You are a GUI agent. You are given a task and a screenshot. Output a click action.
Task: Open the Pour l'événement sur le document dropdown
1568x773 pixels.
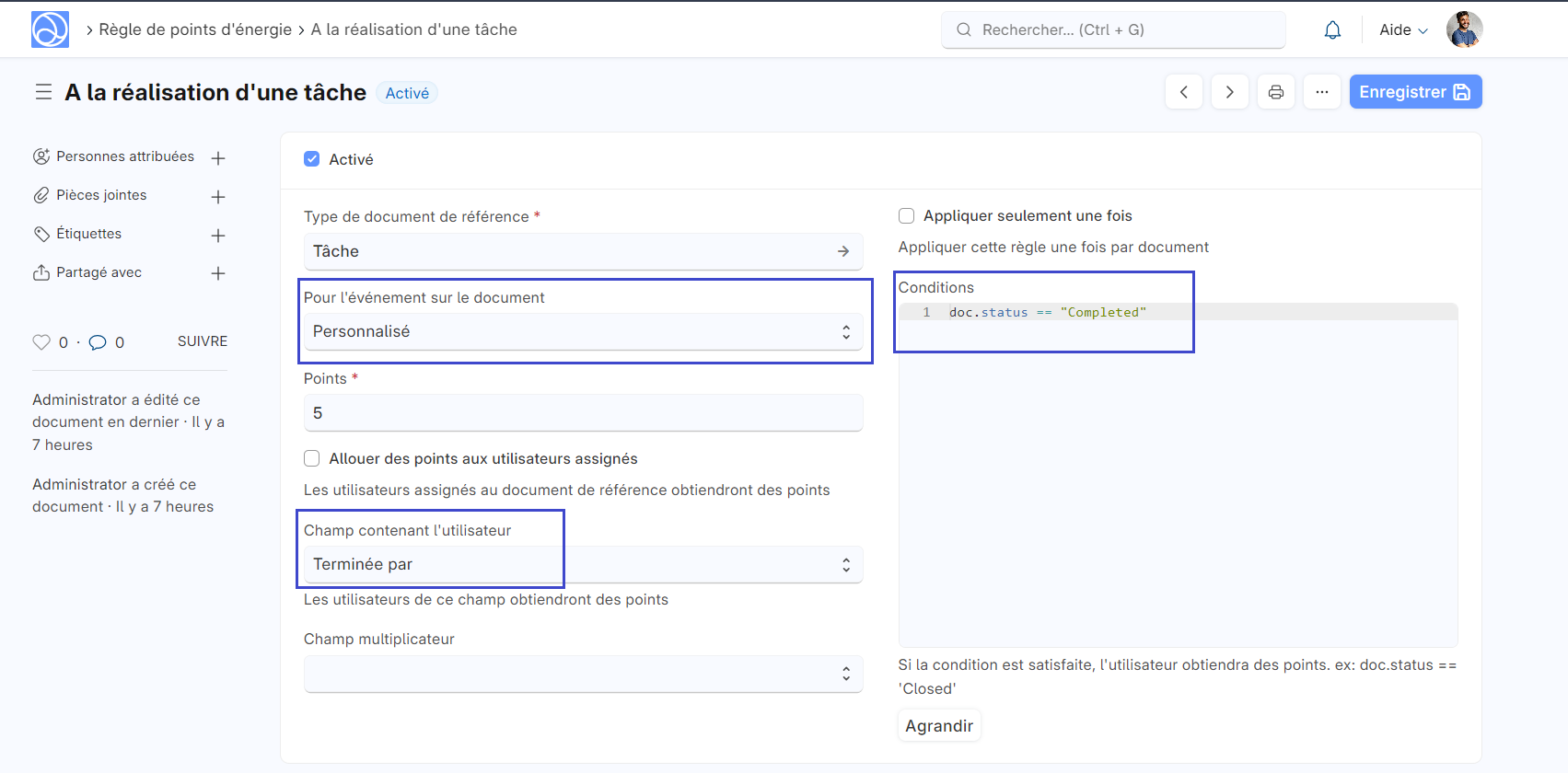coord(583,332)
